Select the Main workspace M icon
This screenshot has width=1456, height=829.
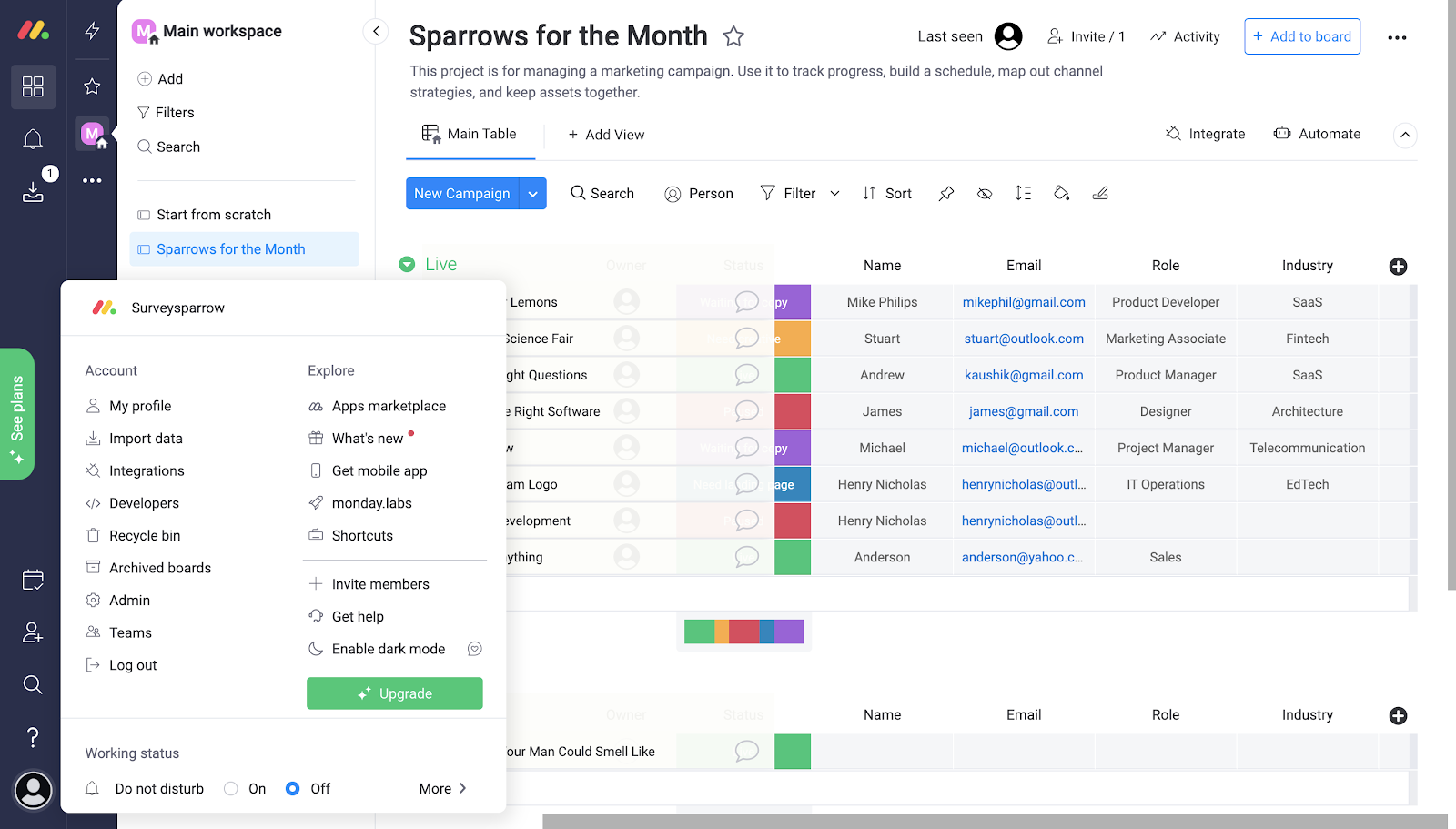click(92, 135)
